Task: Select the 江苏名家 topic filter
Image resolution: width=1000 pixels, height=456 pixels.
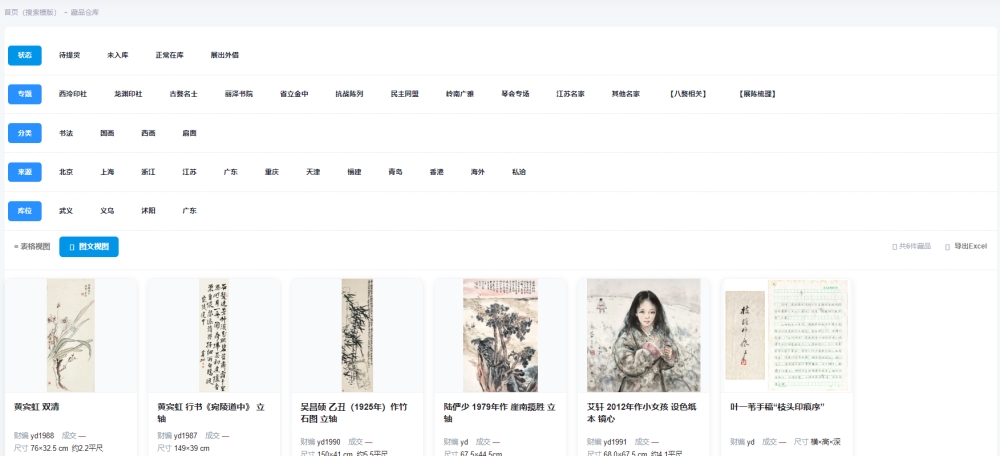Action: 570,94
